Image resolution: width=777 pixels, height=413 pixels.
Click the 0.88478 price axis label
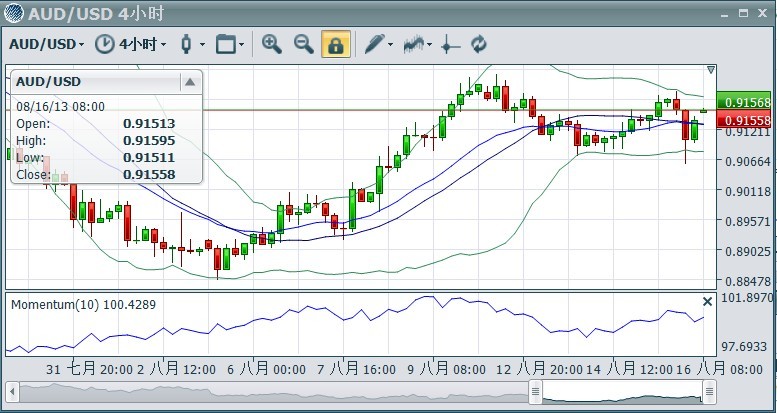(748, 282)
